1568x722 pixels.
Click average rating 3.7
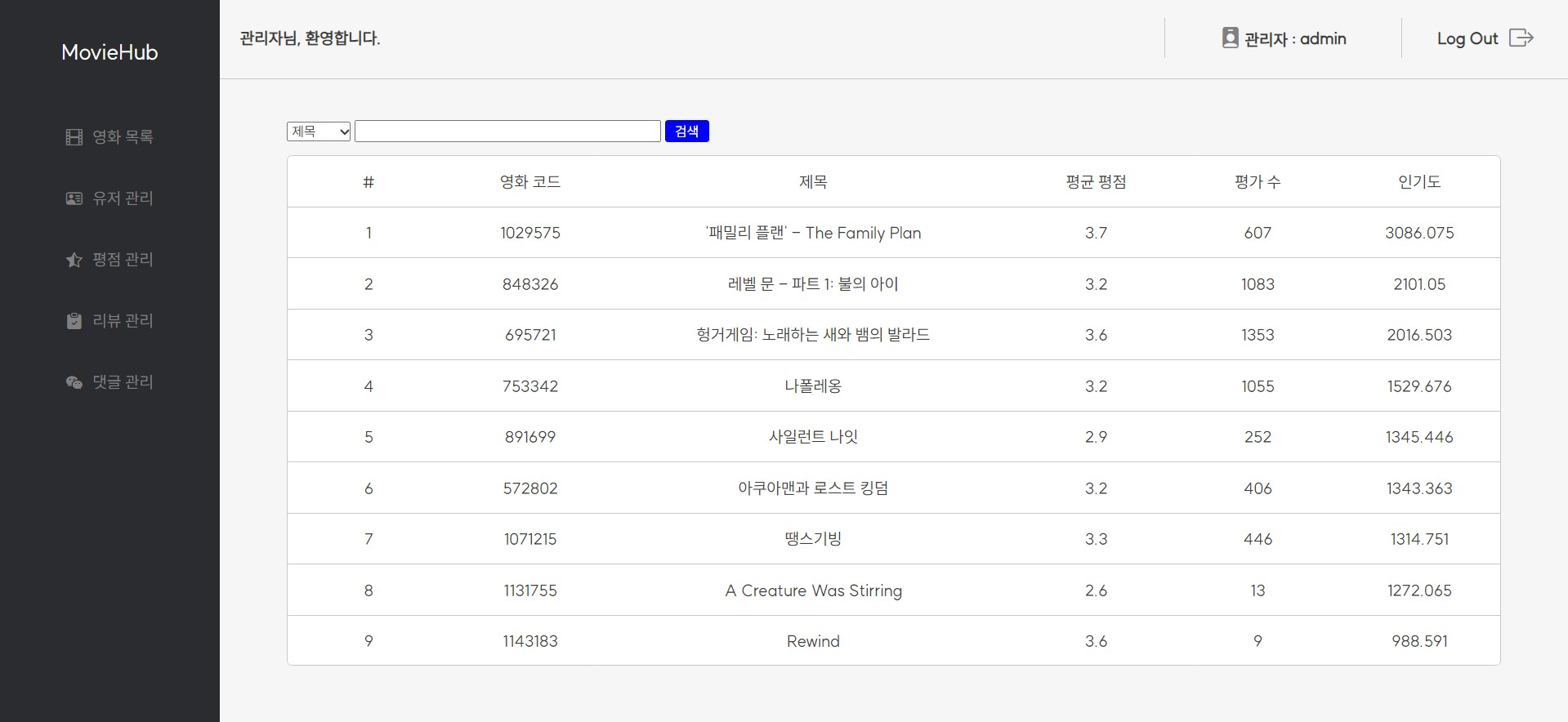pyautogui.click(x=1096, y=233)
